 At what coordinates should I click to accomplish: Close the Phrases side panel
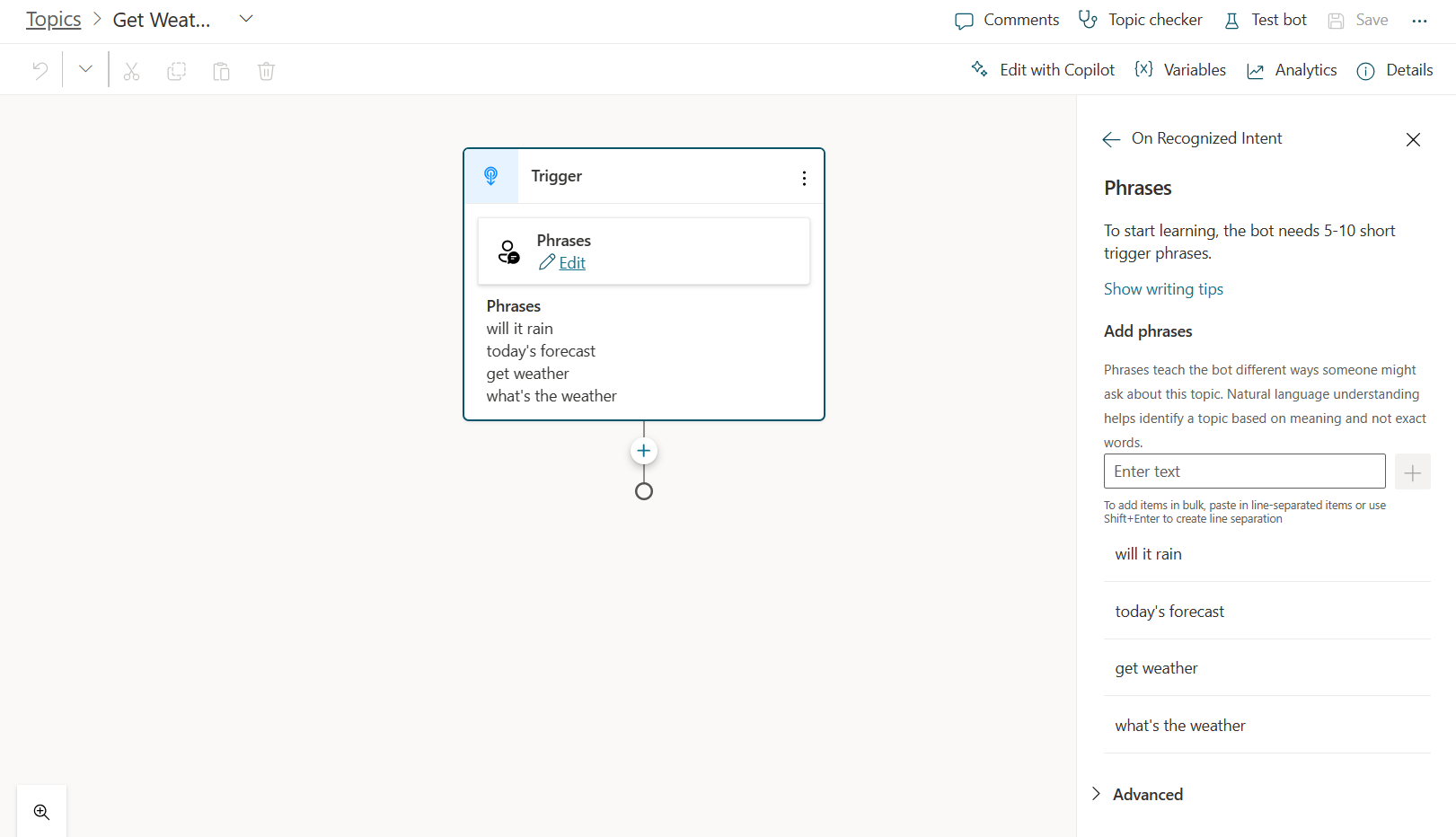click(1413, 139)
